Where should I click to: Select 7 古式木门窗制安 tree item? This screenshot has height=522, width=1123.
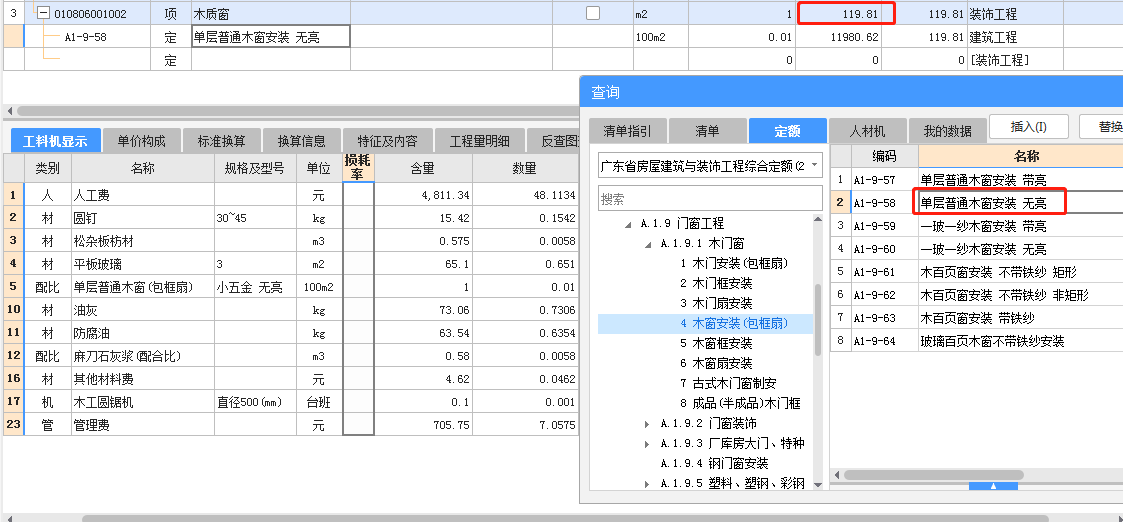point(728,384)
